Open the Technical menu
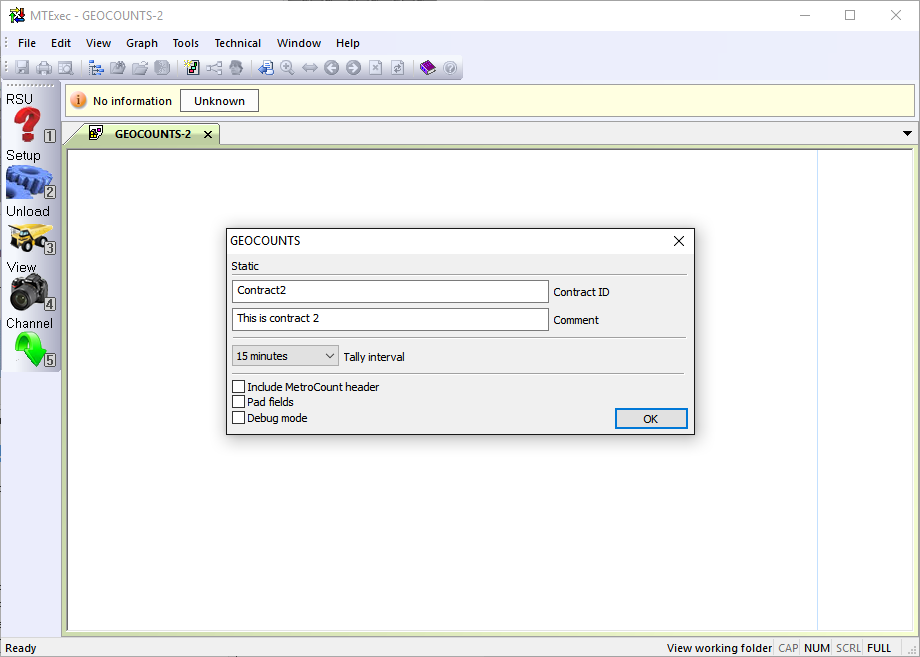Screen dimensions: 920x657 tap(238, 43)
